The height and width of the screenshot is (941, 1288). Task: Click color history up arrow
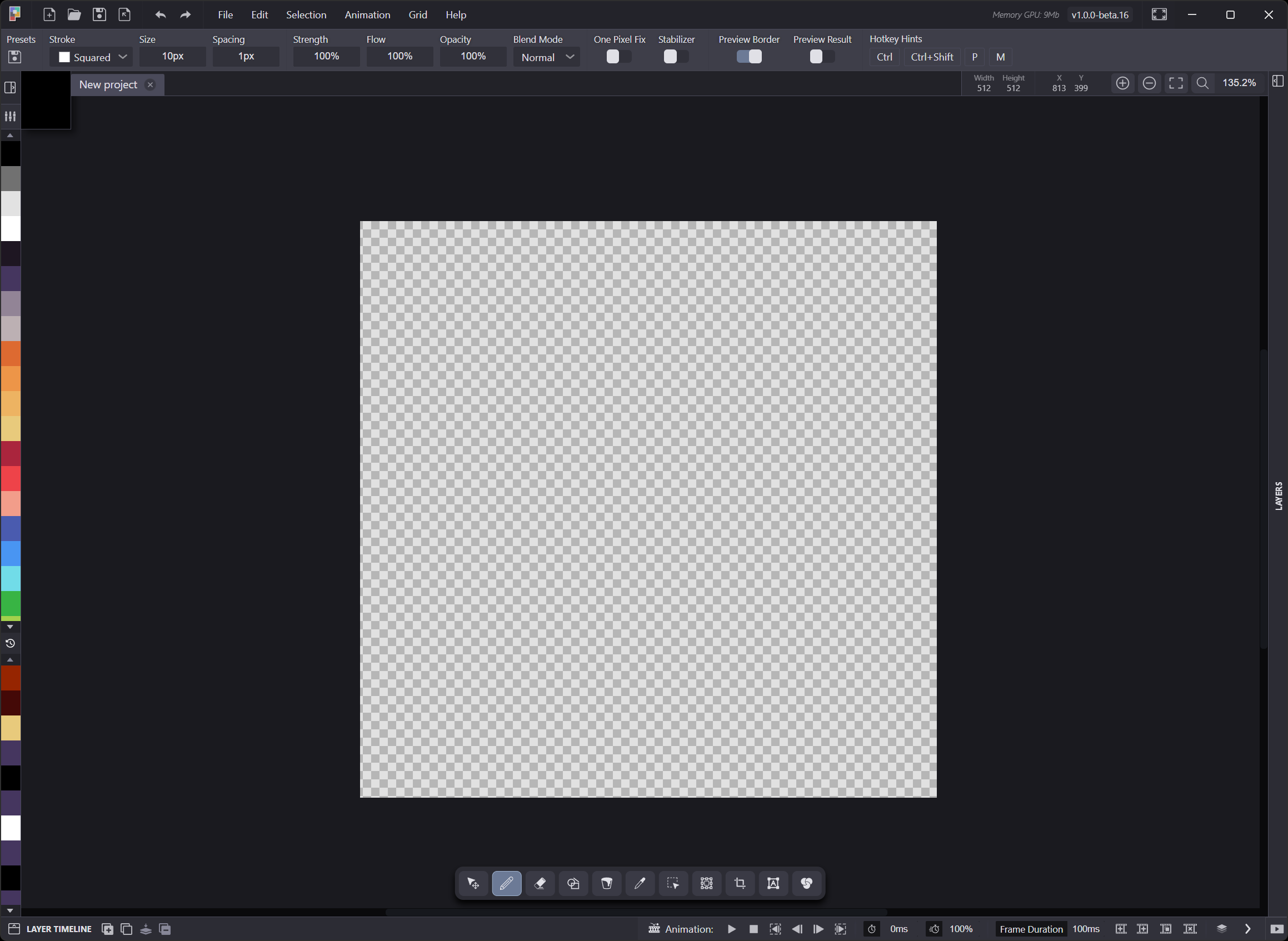click(x=10, y=659)
